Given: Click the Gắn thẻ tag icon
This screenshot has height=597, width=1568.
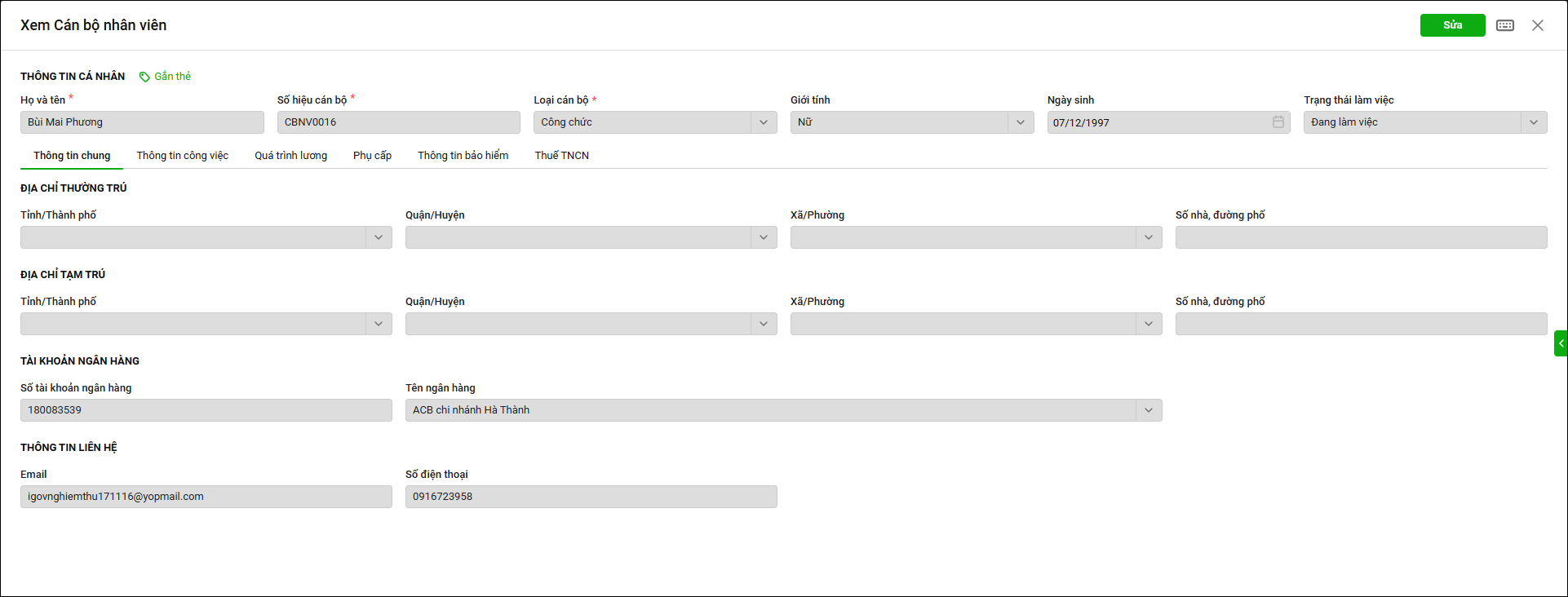Looking at the screenshot, I should point(144,77).
